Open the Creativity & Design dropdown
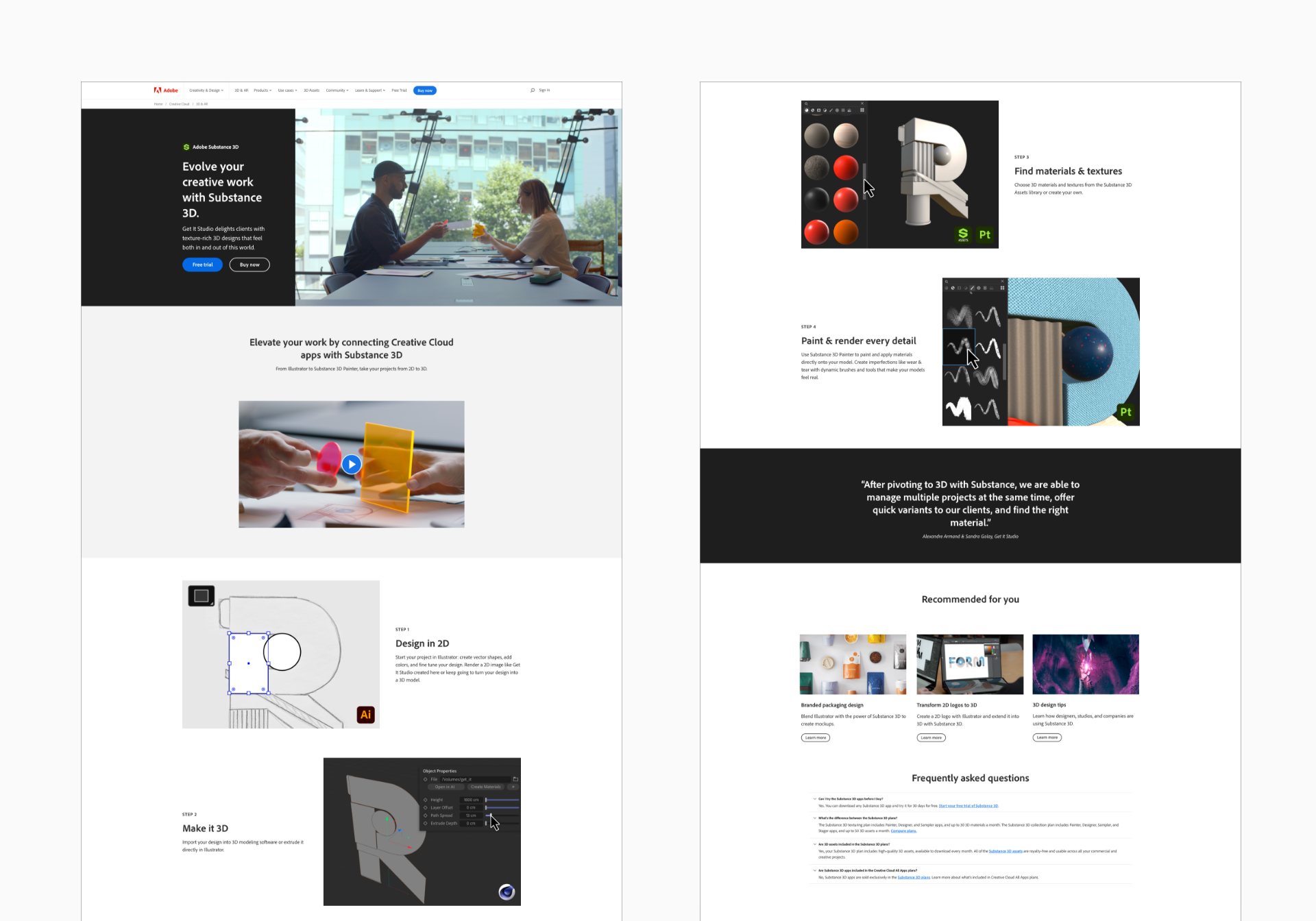 [x=206, y=90]
